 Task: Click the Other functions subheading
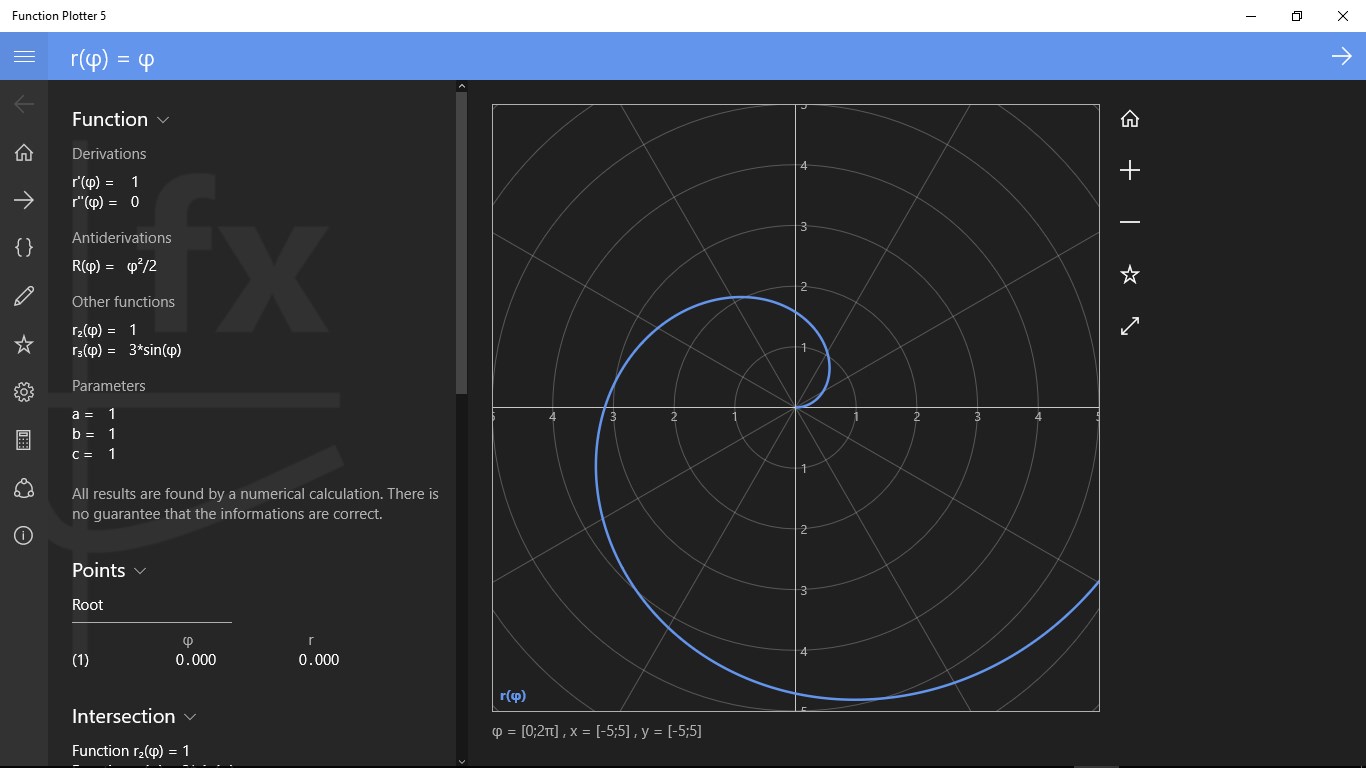124,302
